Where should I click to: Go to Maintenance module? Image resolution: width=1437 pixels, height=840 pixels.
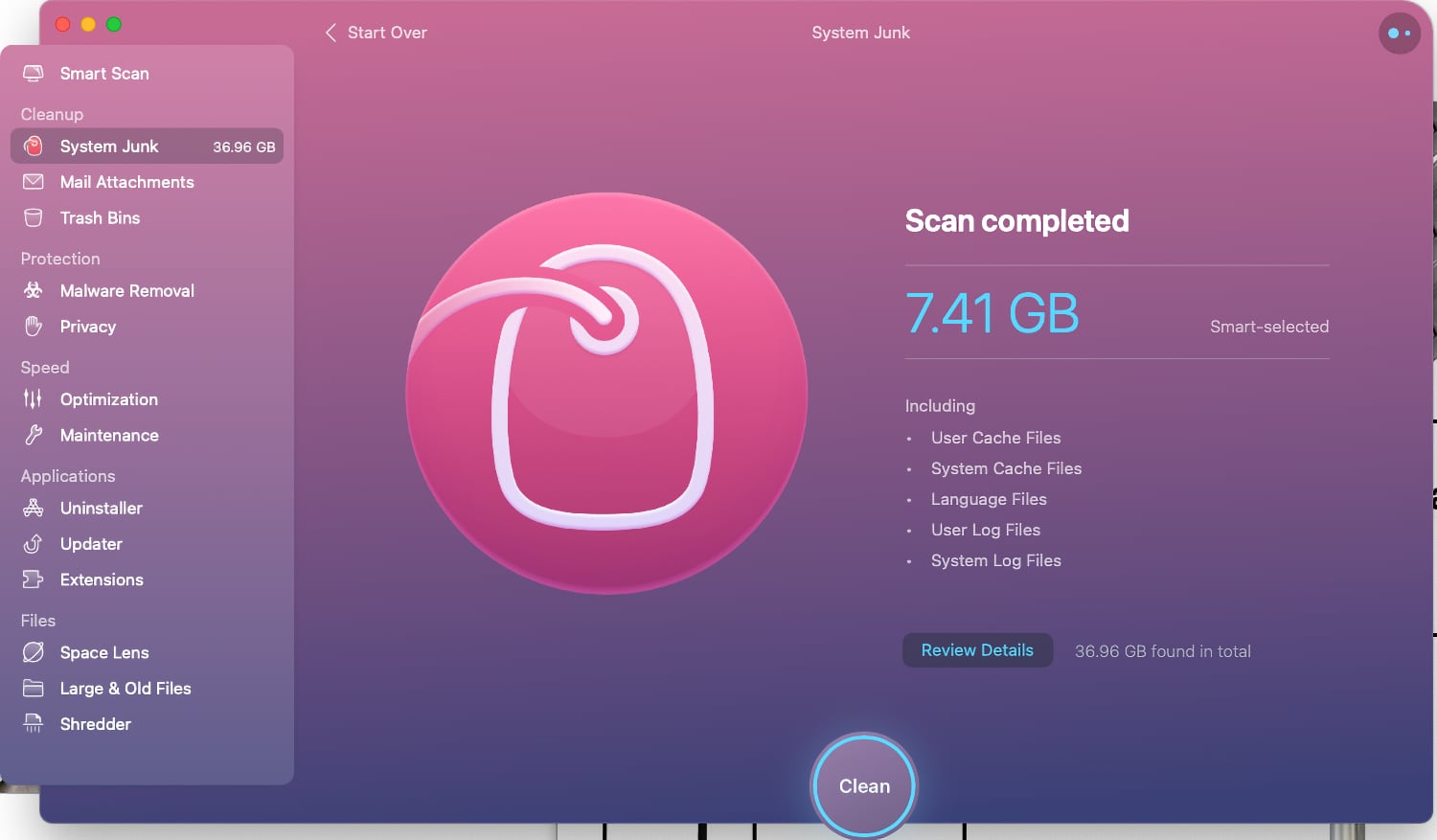pyautogui.click(x=147, y=435)
